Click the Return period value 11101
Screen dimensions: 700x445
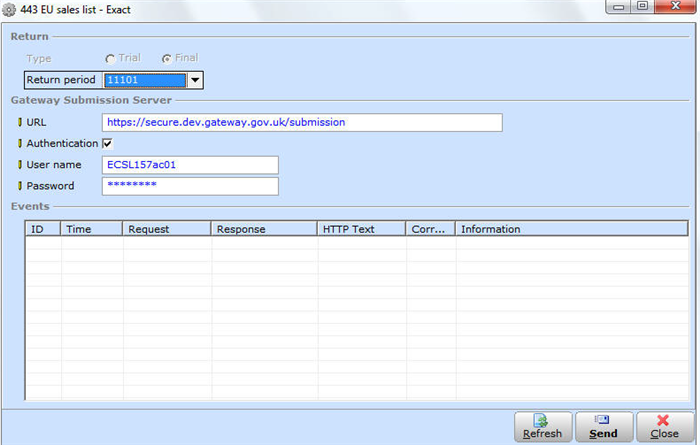(145, 80)
